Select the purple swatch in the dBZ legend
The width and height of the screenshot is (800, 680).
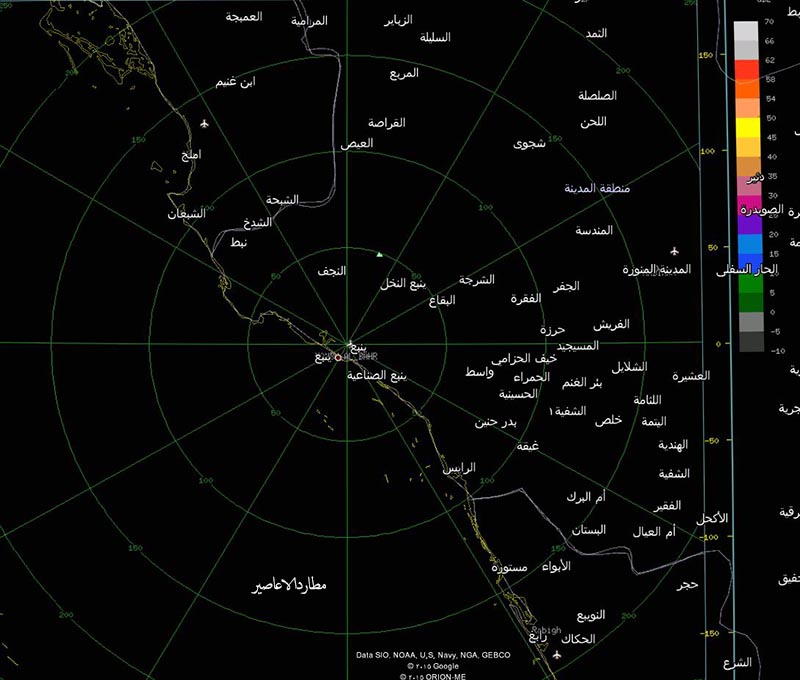pyautogui.click(x=749, y=224)
